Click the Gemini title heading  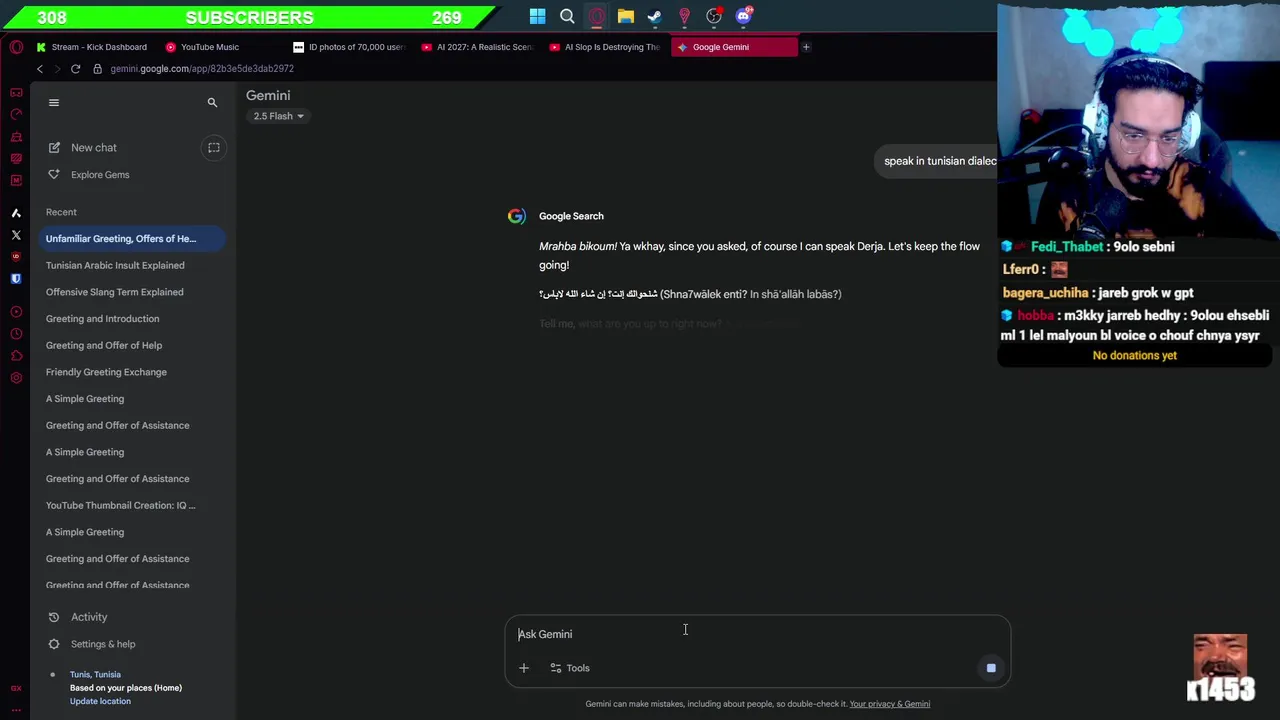268,95
